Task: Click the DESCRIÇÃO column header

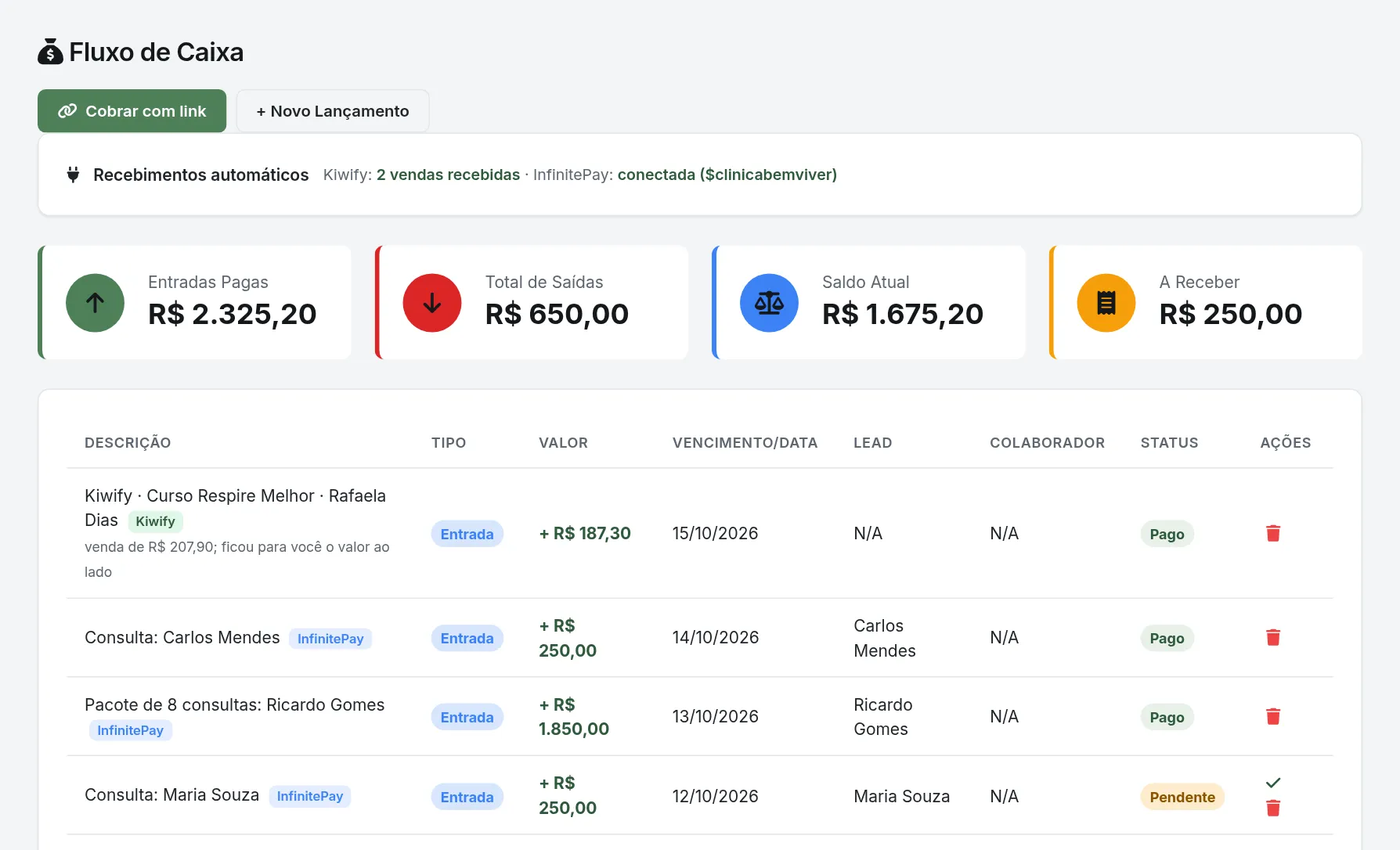Action: pos(128,443)
